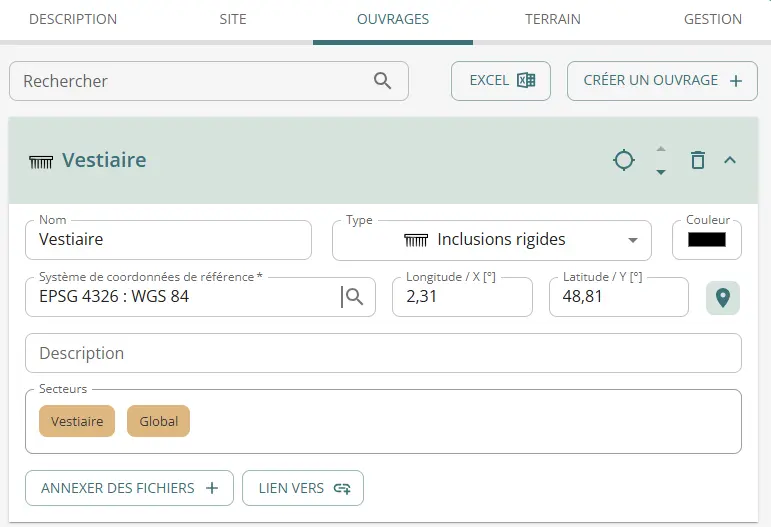
Task: Switch to the TERRAIN tab
Action: tap(553, 19)
